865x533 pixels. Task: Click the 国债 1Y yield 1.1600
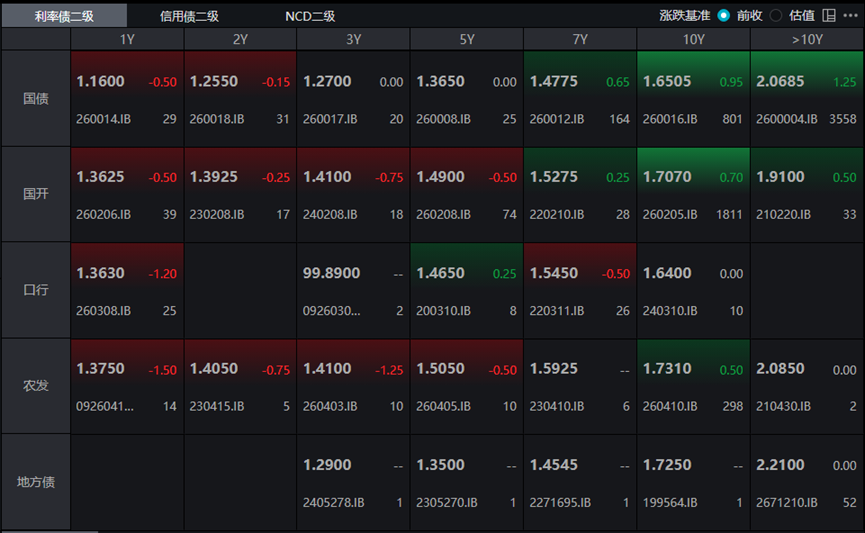[x=100, y=82]
